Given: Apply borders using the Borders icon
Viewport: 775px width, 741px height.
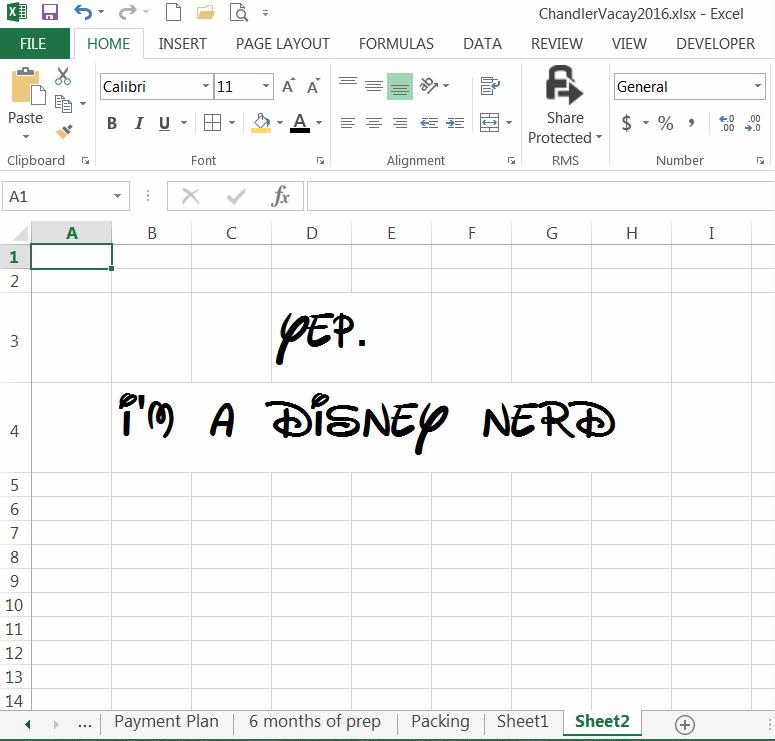Looking at the screenshot, I should 213,123.
